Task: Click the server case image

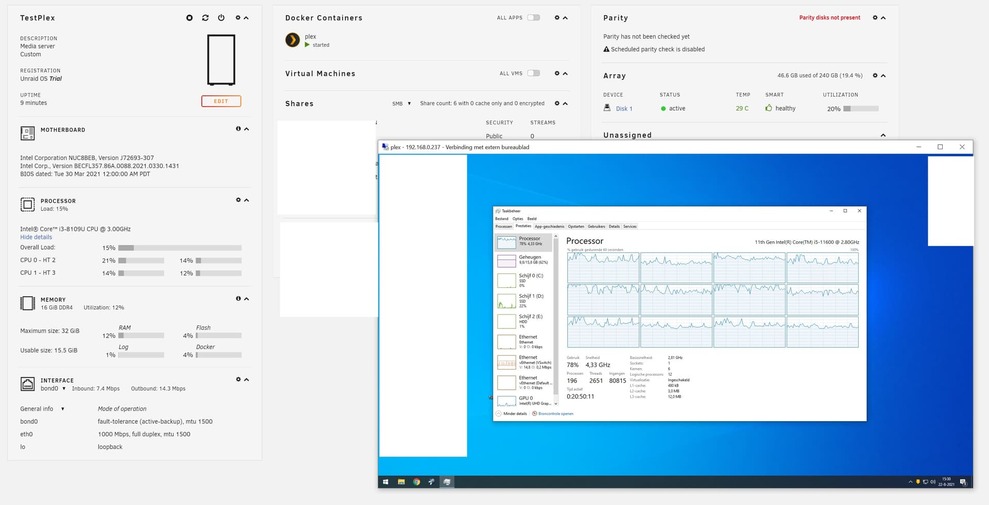Action: [221, 60]
